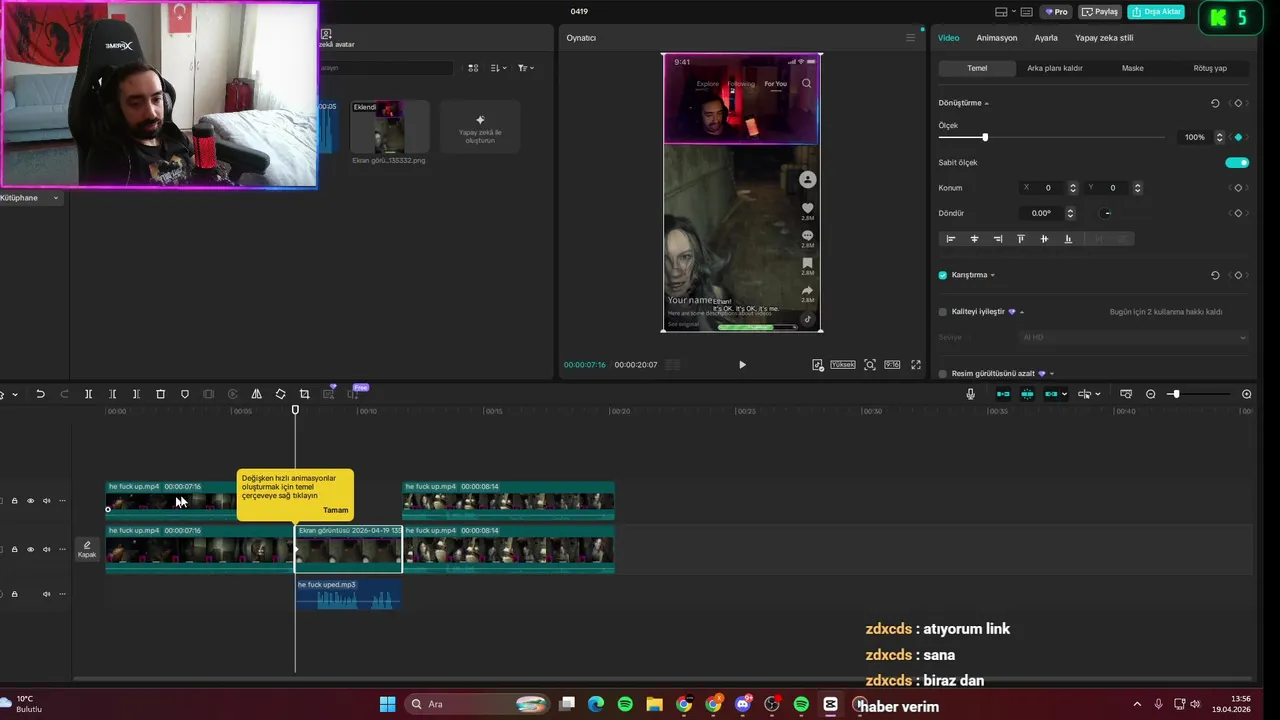Click the zoom in magnifier on timeline
1280x720 pixels.
[x=1246, y=394]
